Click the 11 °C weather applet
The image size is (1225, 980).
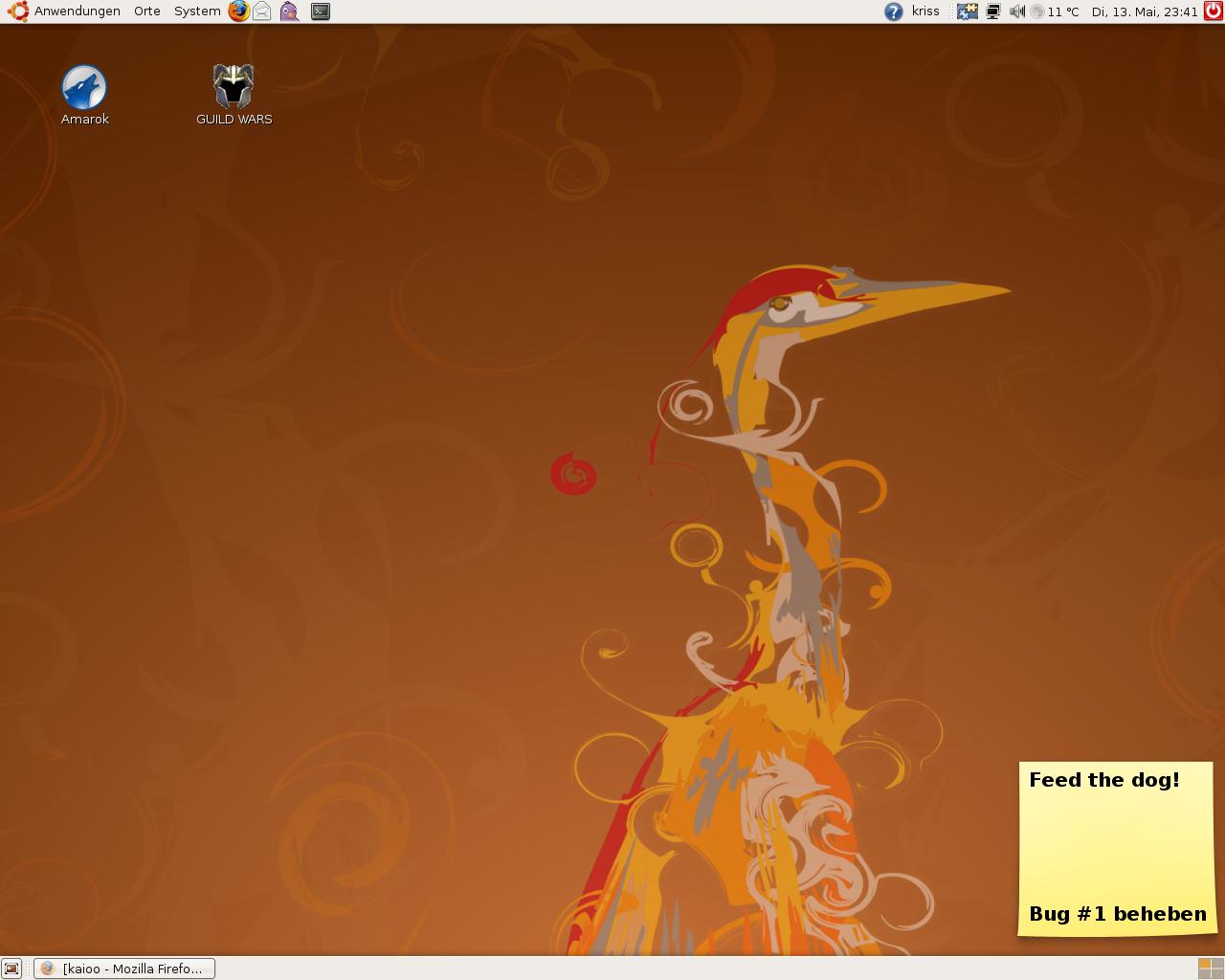[x=1055, y=11]
